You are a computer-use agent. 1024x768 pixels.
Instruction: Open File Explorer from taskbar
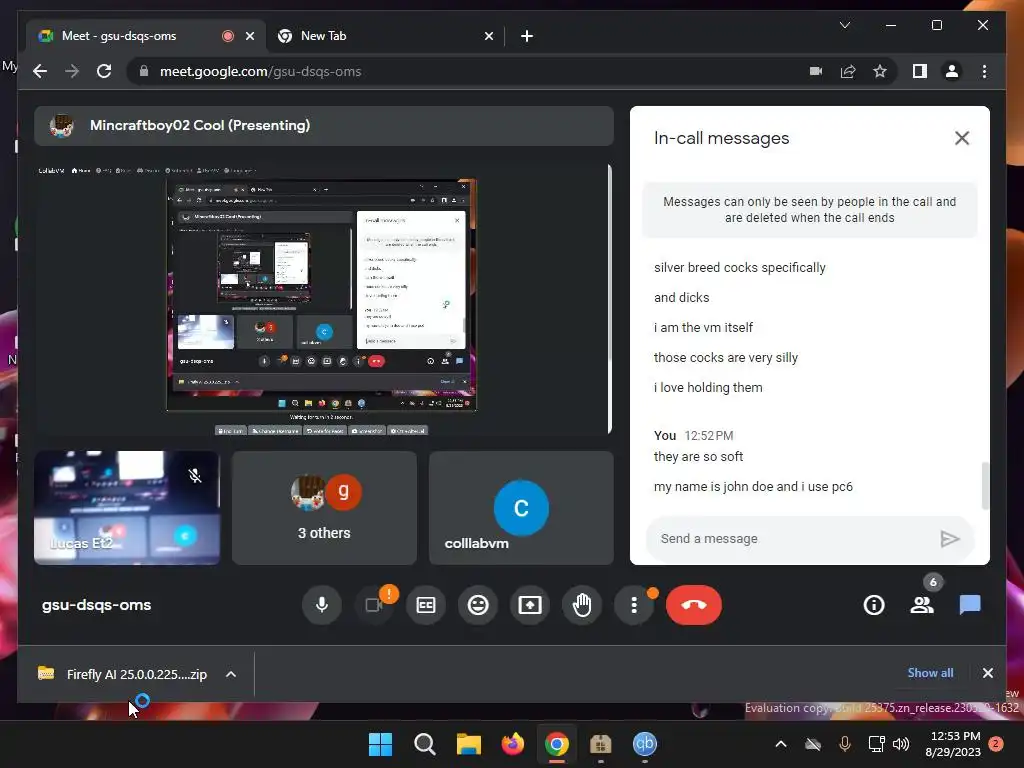pos(468,744)
